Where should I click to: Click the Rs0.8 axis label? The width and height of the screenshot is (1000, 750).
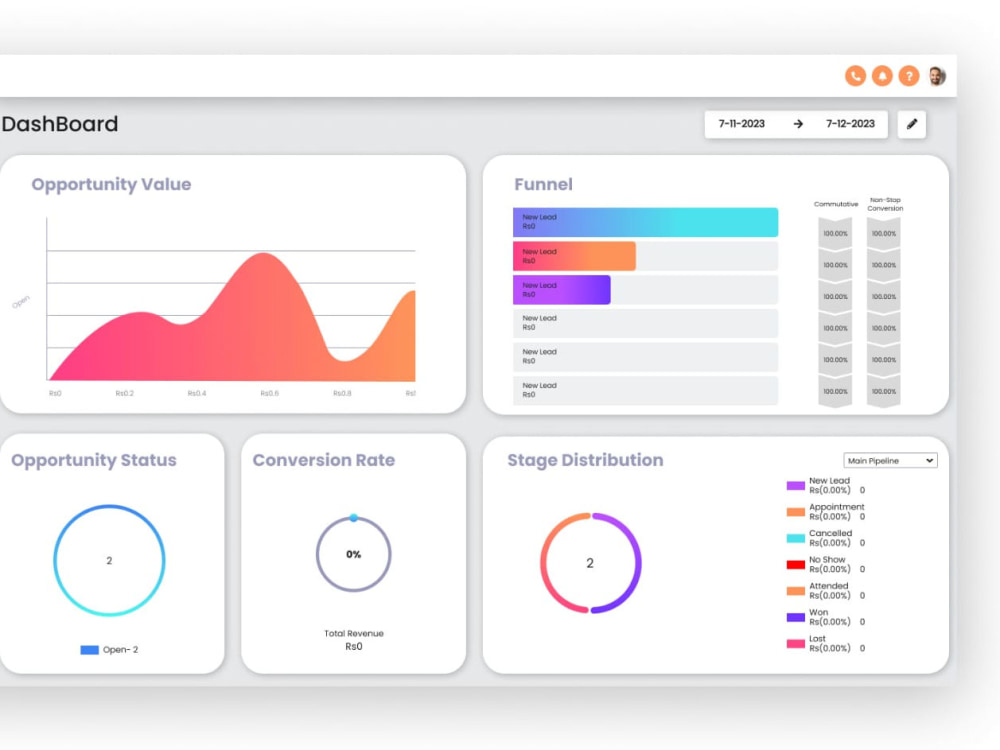pyautogui.click(x=342, y=393)
